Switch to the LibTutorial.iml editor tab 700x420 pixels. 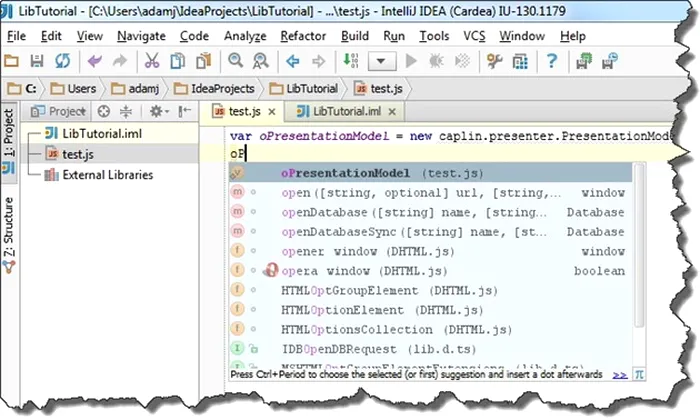click(x=346, y=111)
